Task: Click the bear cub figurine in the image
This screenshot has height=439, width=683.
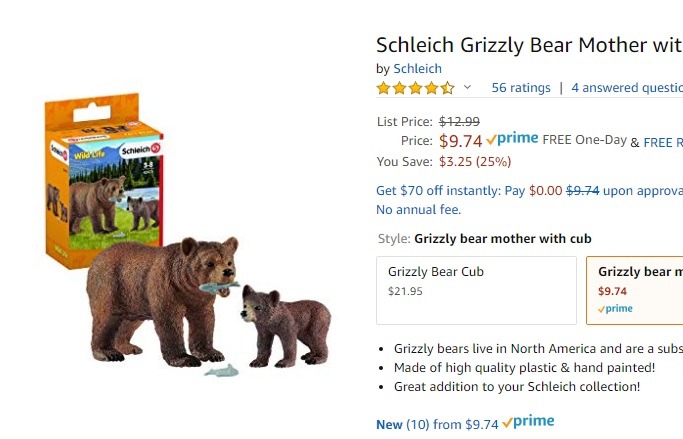Action: [284, 325]
